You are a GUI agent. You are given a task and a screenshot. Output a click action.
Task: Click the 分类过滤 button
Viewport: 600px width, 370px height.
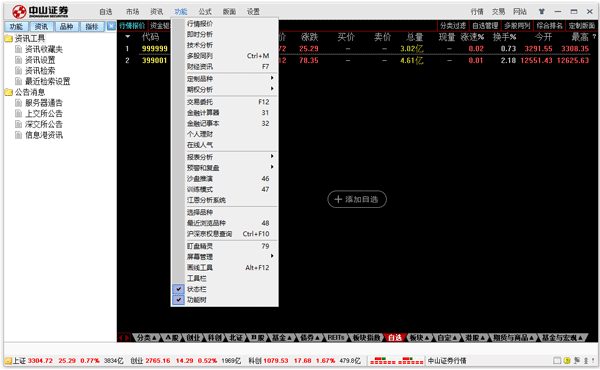point(453,26)
